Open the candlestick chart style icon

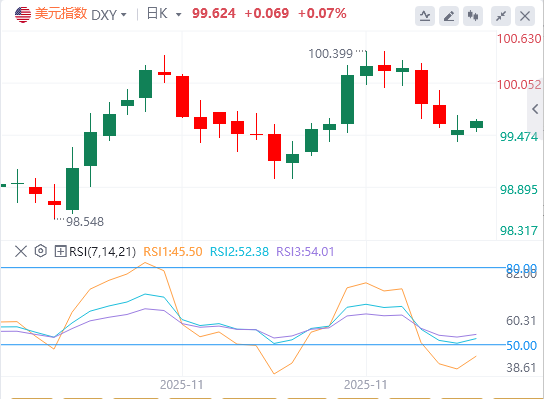click(473, 16)
